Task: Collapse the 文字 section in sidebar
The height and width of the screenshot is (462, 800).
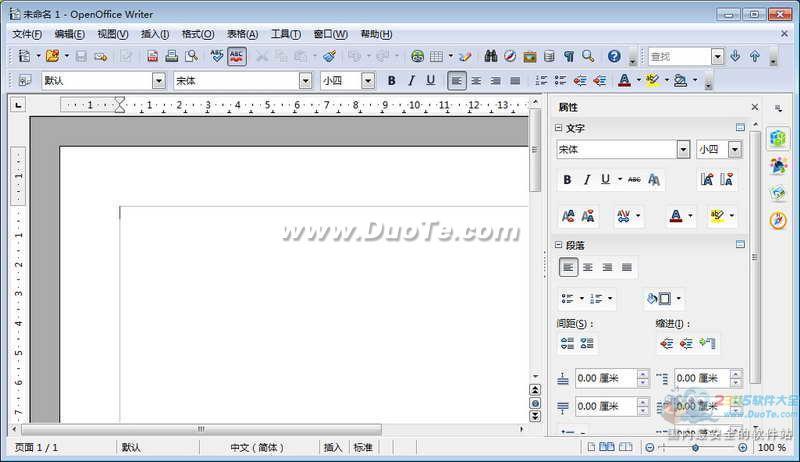Action: click(x=558, y=128)
